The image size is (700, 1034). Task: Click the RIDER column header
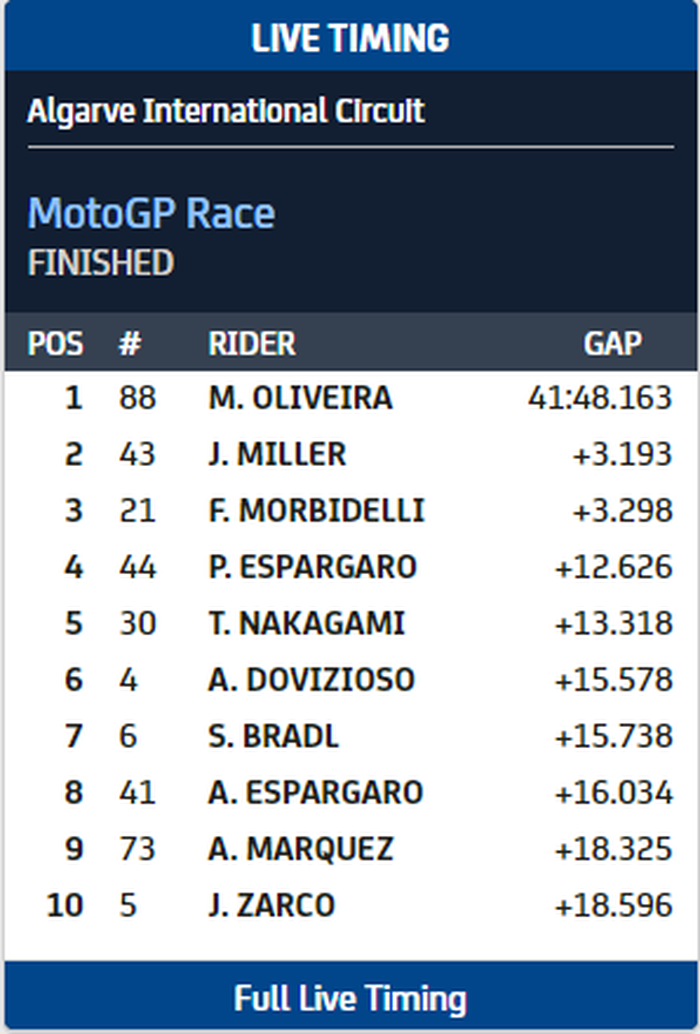(252, 343)
